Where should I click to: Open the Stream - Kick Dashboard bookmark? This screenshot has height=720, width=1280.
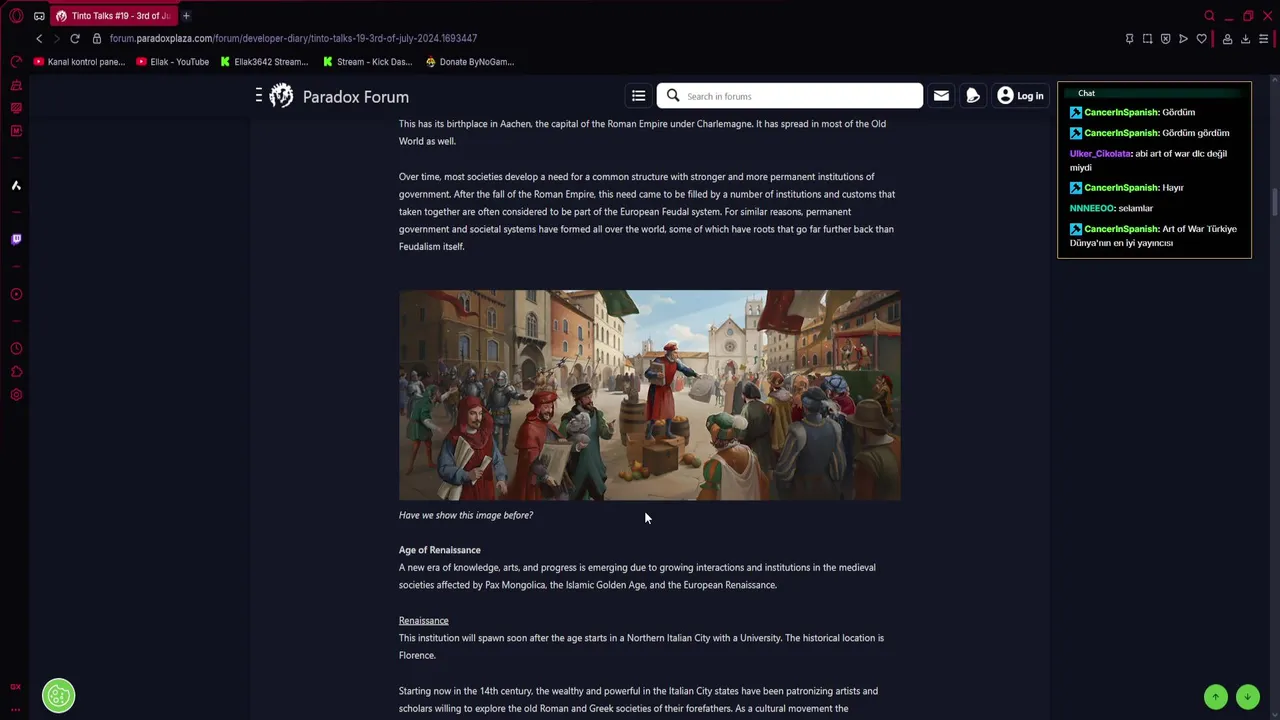tap(367, 62)
